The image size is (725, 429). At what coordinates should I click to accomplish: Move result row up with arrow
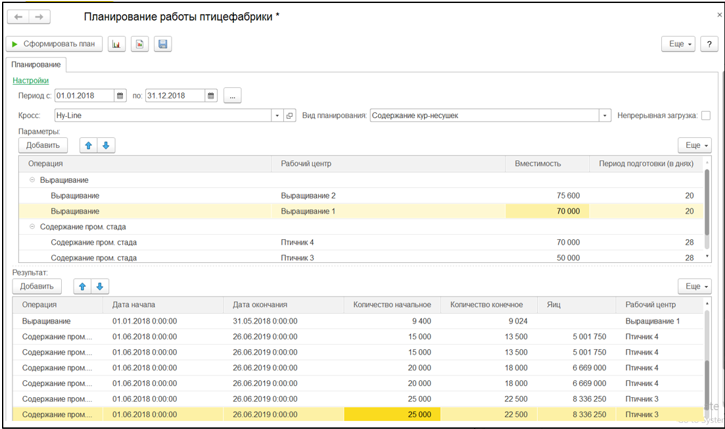coord(82,286)
